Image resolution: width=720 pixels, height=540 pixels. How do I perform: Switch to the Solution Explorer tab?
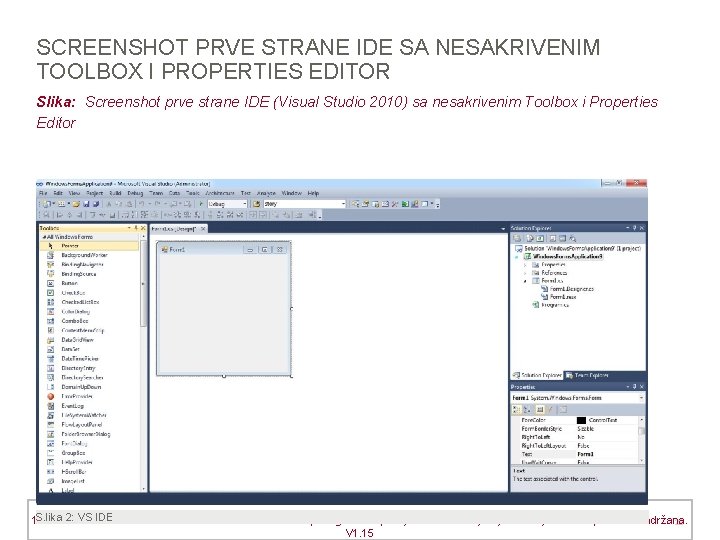coord(537,375)
